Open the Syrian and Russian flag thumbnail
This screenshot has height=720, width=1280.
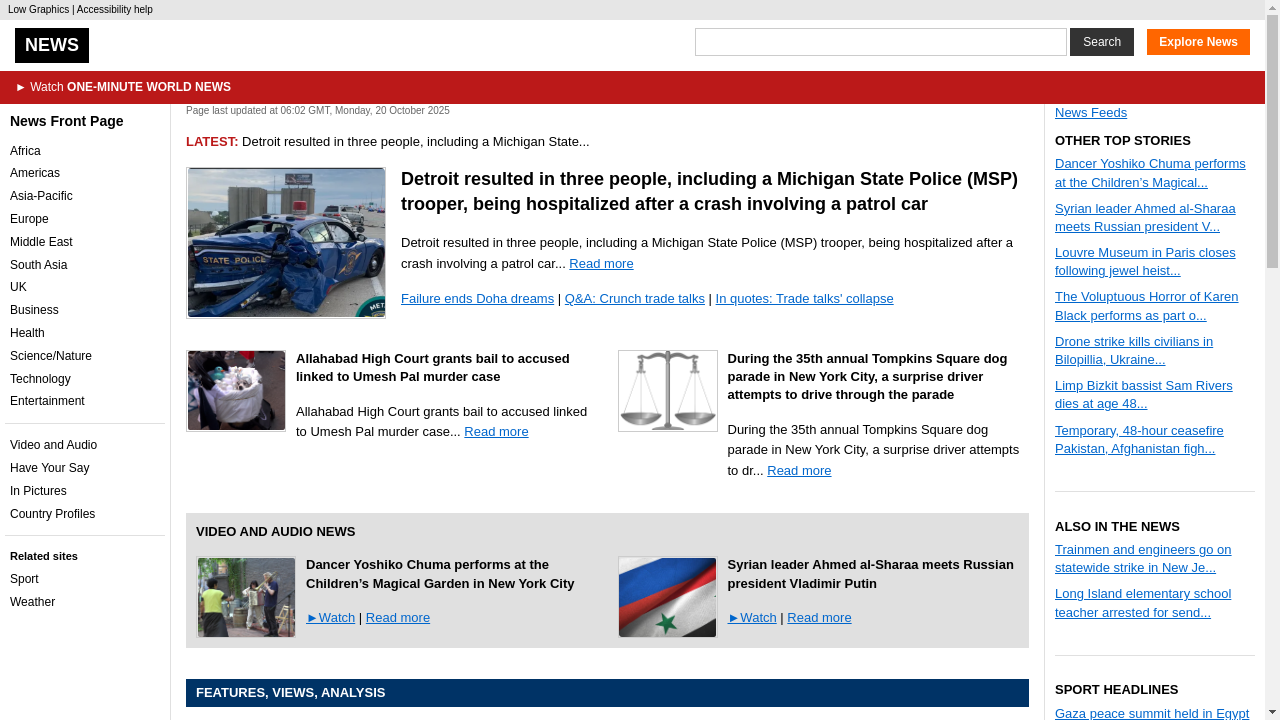(667, 597)
